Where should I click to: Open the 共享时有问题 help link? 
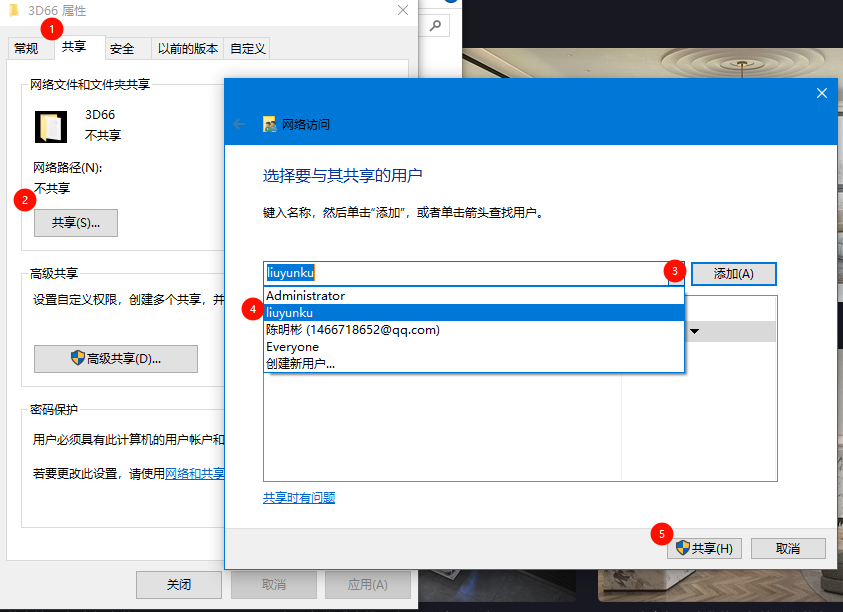point(299,497)
